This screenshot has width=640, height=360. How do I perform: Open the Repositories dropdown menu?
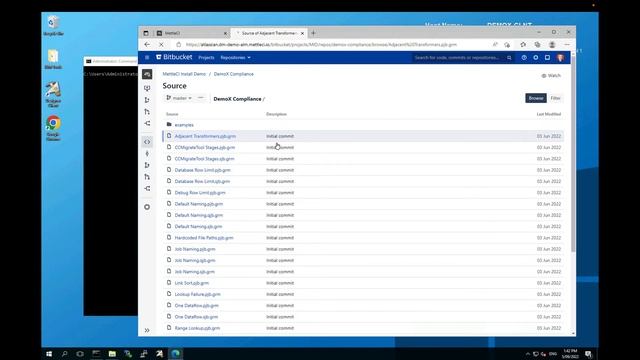click(x=236, y=58)
